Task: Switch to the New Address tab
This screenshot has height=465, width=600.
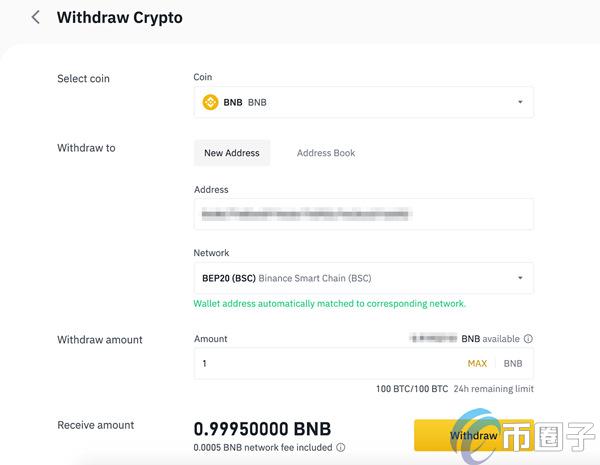Action: click(232, 153)
